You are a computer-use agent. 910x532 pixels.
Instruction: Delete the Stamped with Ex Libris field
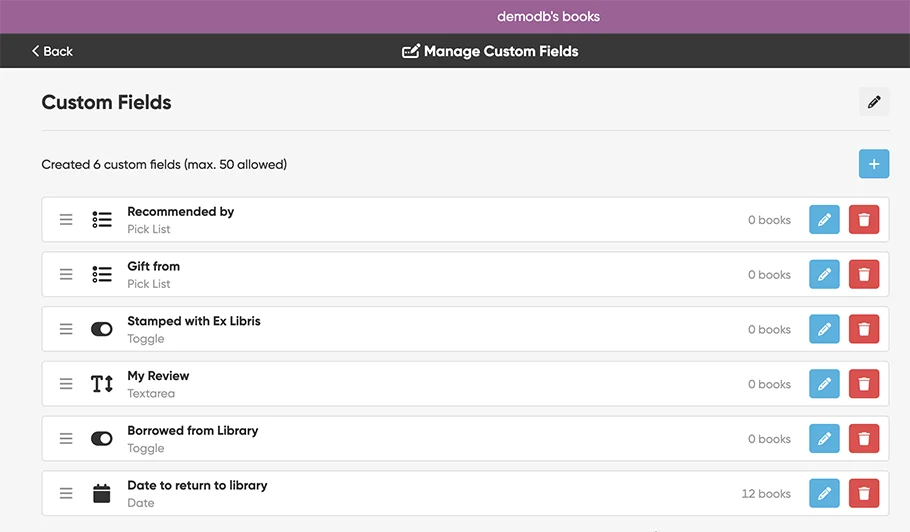click(864, 329)
